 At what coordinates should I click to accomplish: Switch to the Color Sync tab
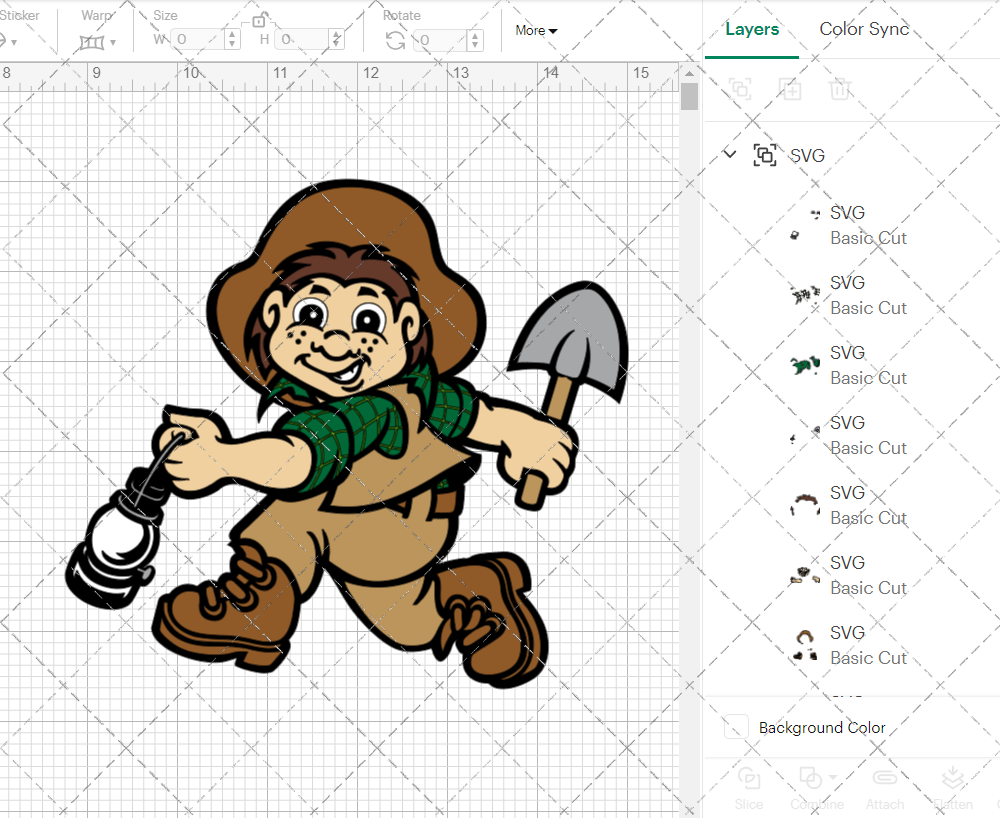coord(863,29)
